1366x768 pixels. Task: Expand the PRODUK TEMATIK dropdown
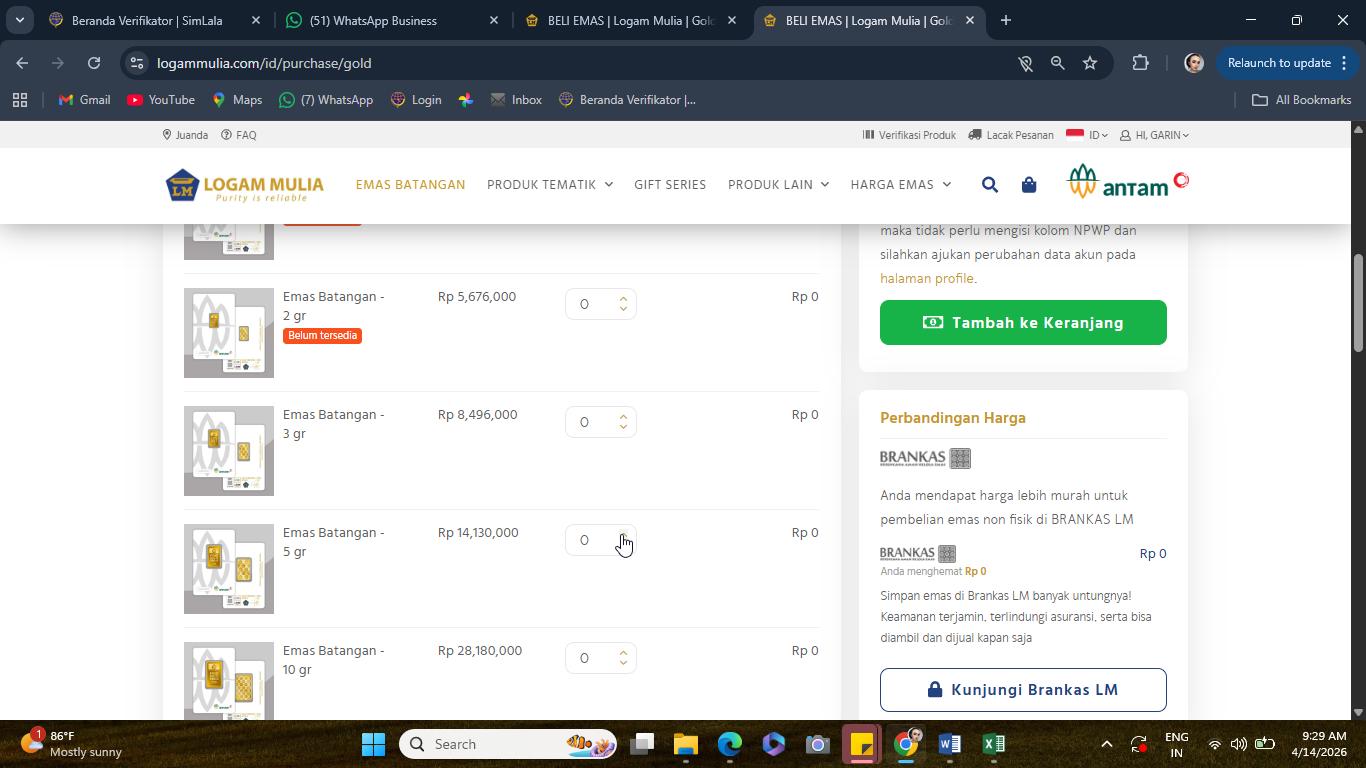point(550,185)
